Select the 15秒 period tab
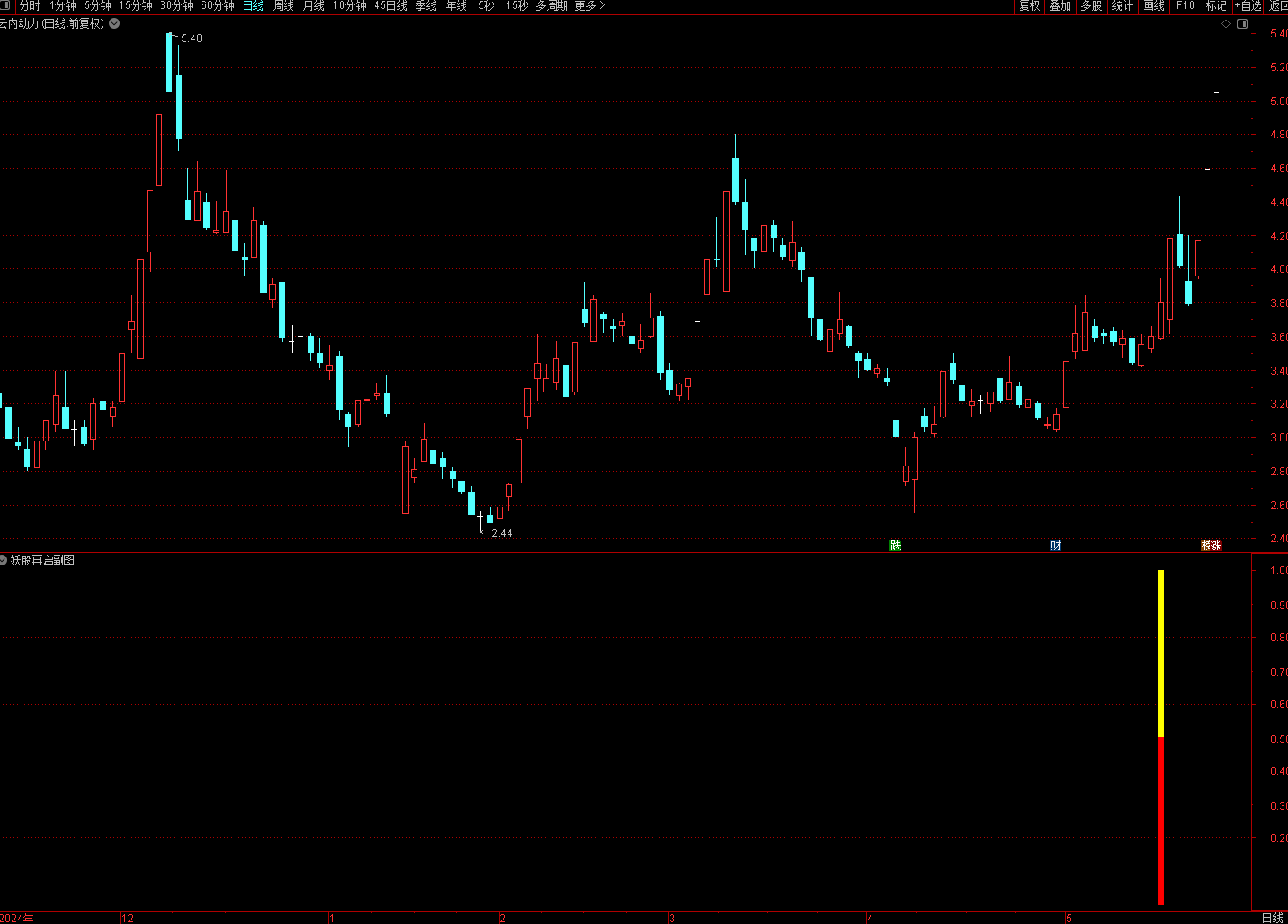Screen dimensions: 1288x924 coord(516,6)
